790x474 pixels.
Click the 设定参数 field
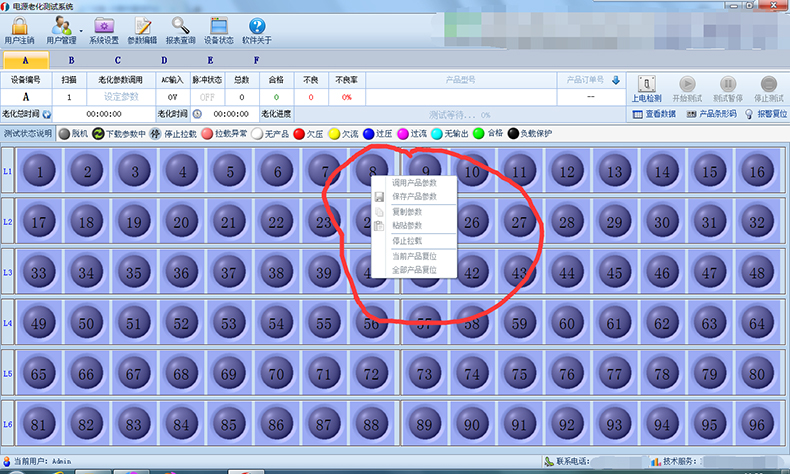120,97
